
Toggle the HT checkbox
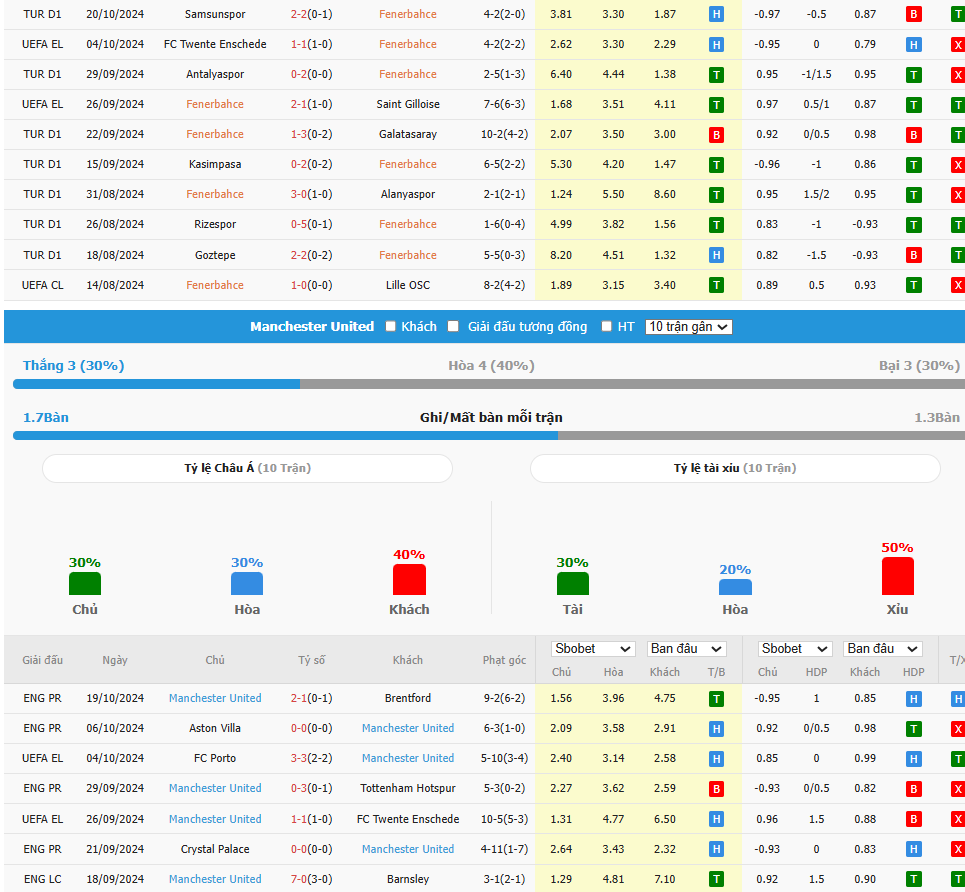607,326
